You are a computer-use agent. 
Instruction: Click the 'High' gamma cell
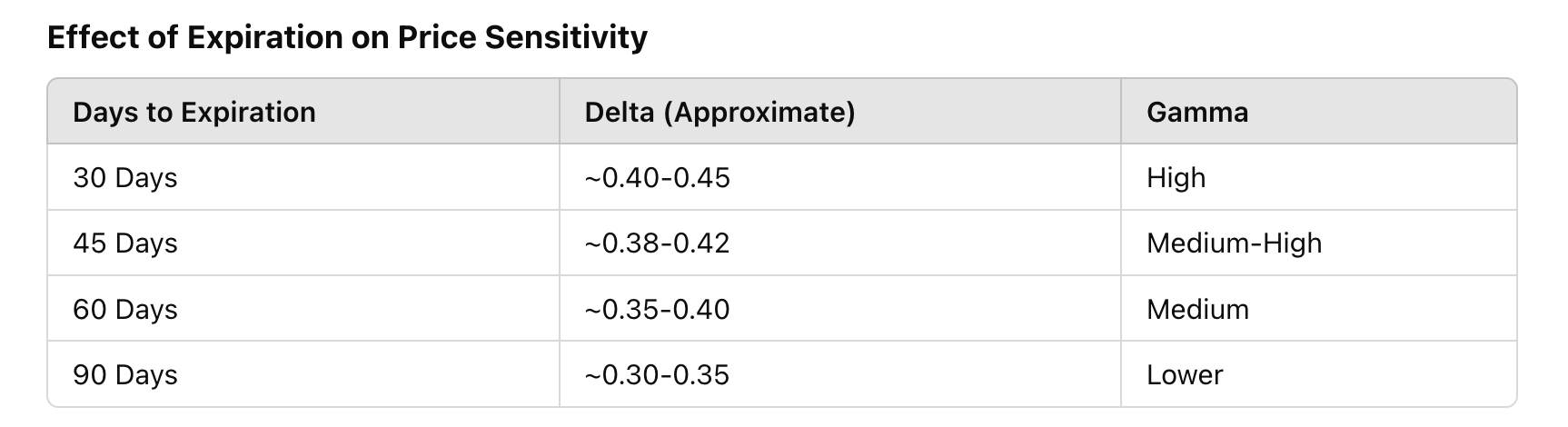1176,177
